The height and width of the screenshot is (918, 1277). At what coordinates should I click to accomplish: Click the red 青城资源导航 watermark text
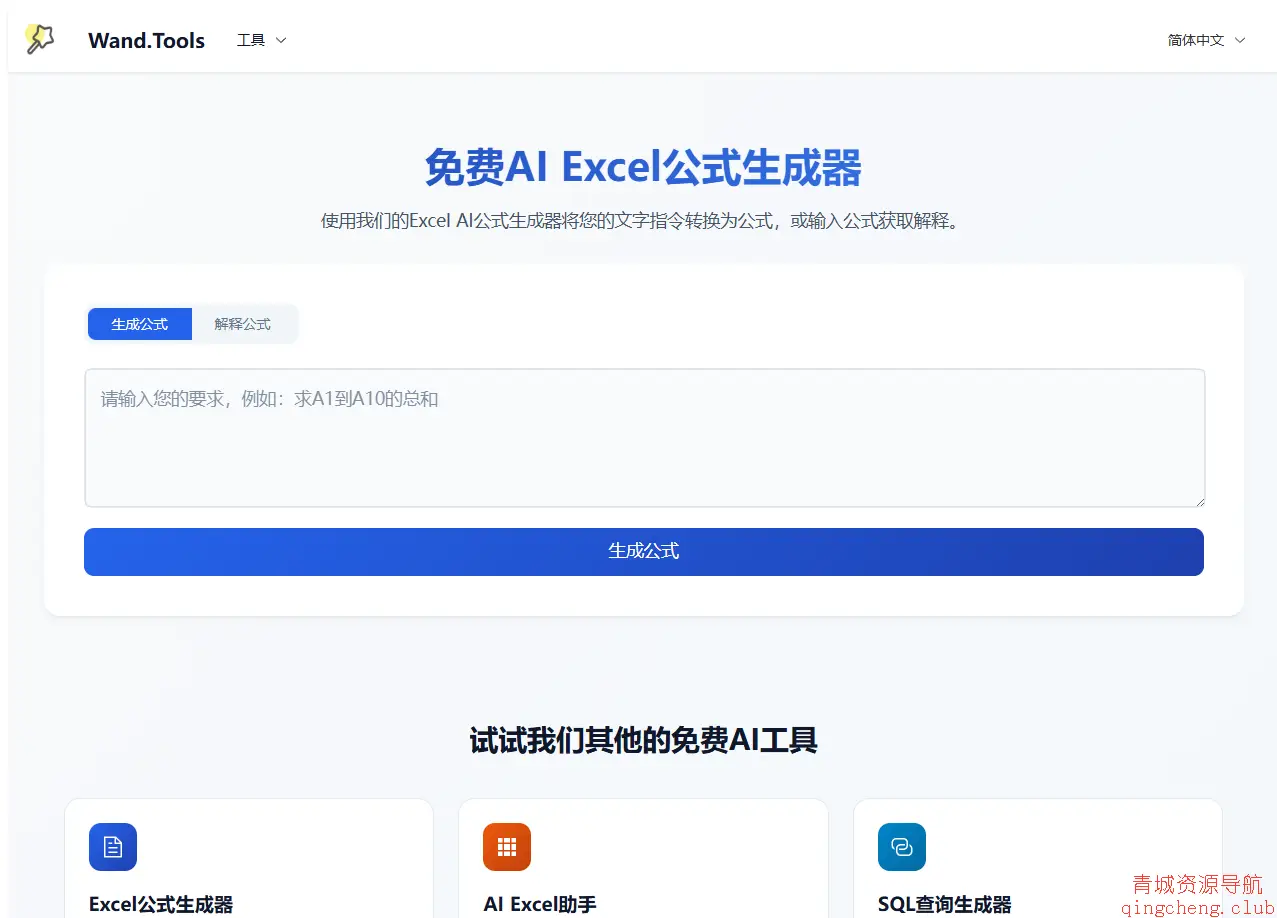pos(1197,884)
